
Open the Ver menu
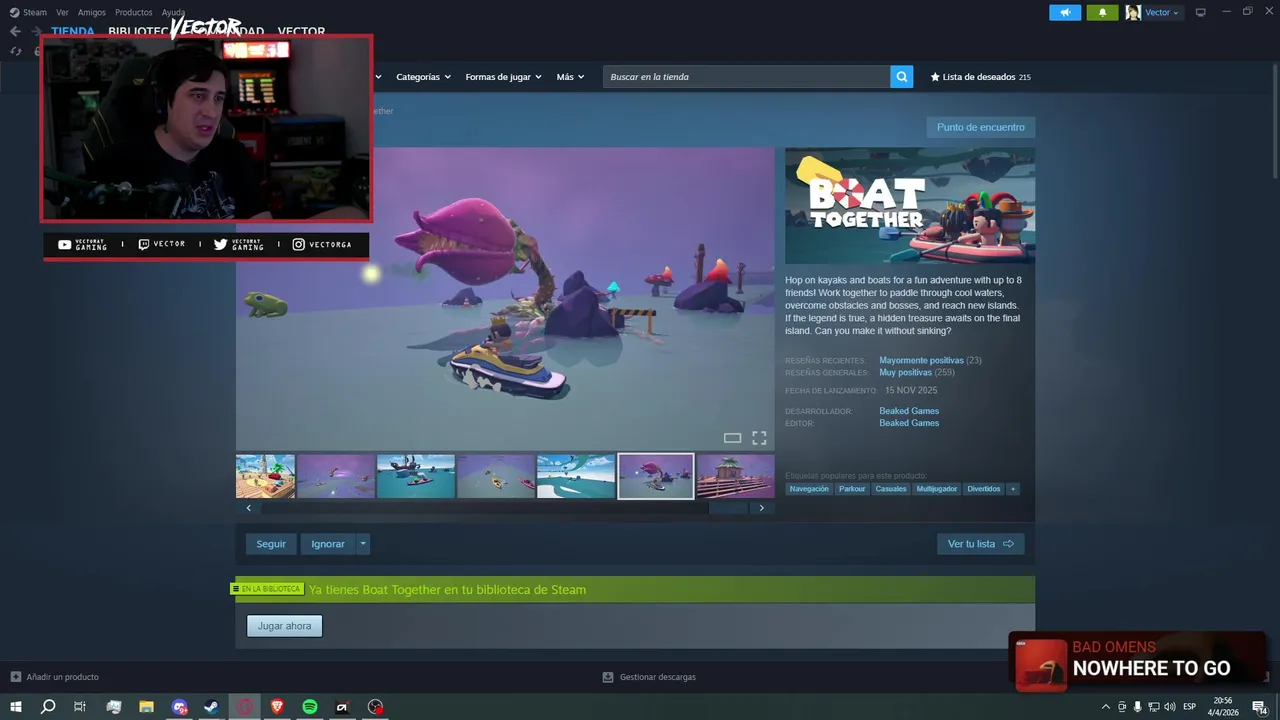tap(62, 12)
